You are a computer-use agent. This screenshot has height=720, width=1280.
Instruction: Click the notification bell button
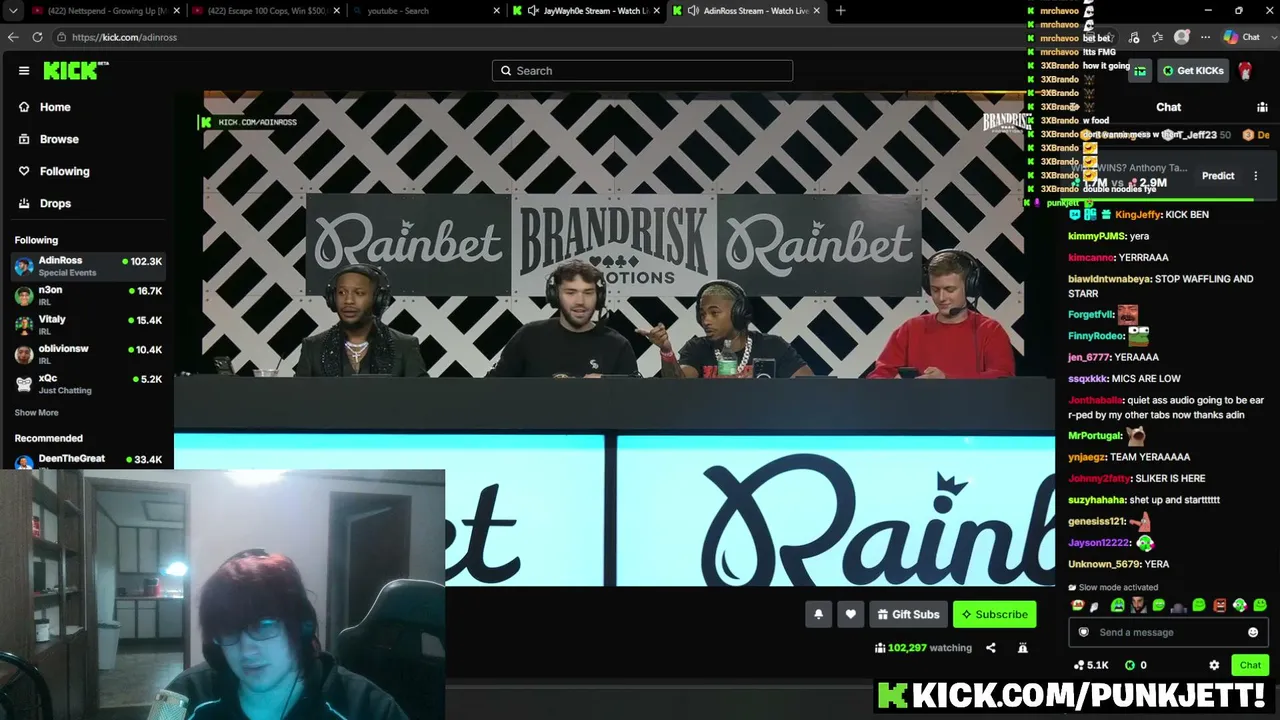click(818, 614)
